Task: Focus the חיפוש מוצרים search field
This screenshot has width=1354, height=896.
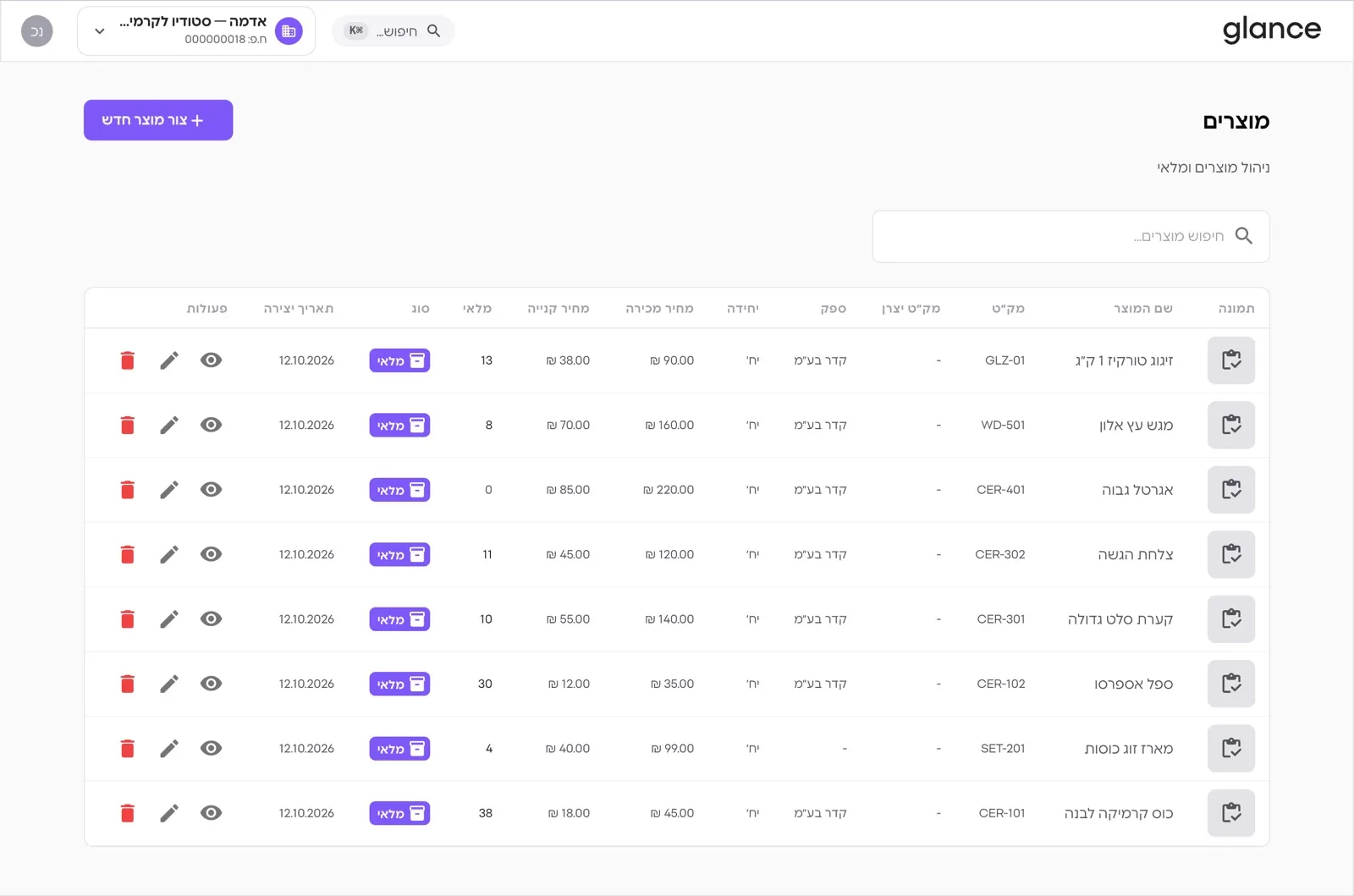Action: tap(1071, 236)
